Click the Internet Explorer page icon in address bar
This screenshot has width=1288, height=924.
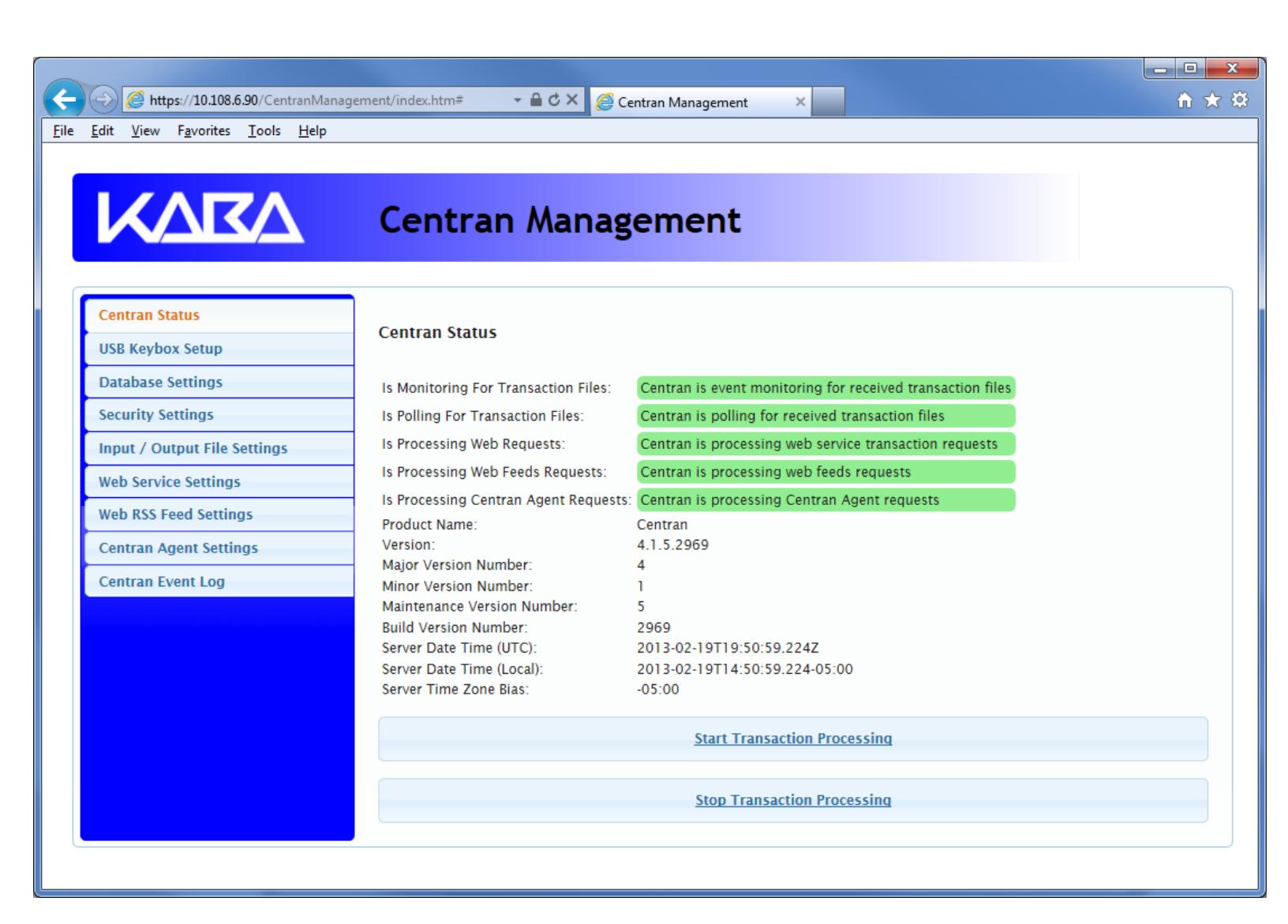[135, 101]
